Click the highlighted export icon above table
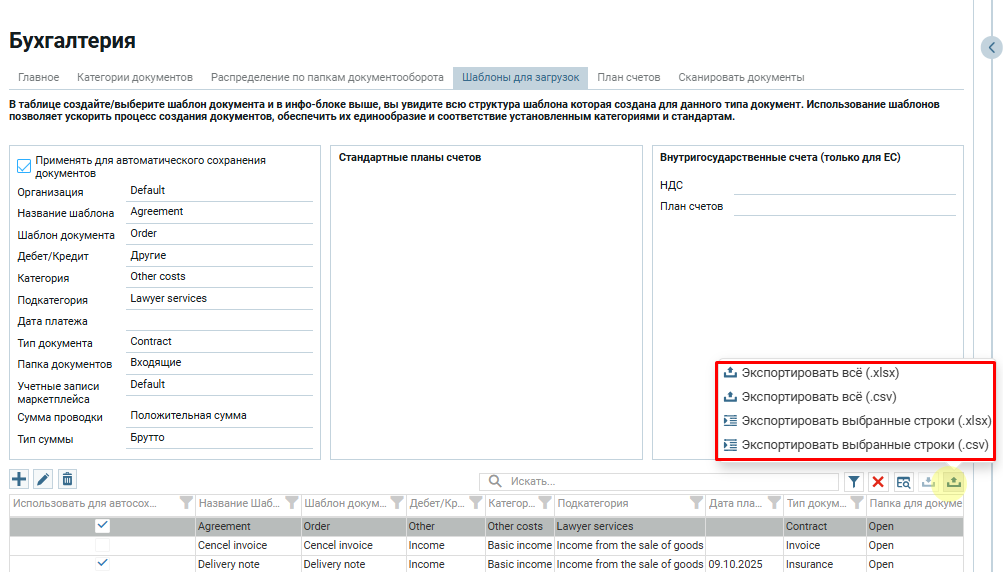The height and width of the screenshot is (572, 1003). coord(953,482)
